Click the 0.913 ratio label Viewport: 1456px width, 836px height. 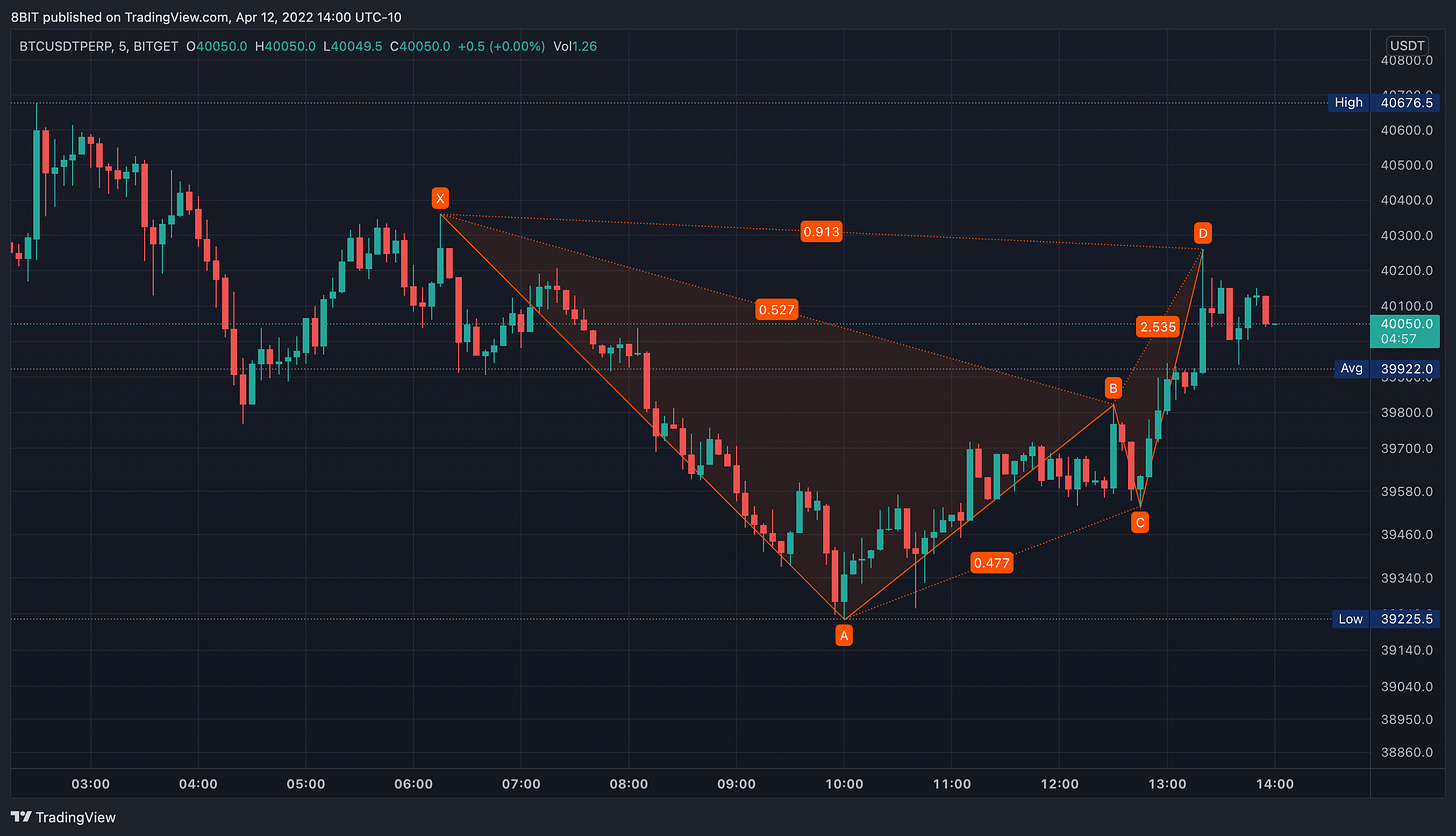821,232
